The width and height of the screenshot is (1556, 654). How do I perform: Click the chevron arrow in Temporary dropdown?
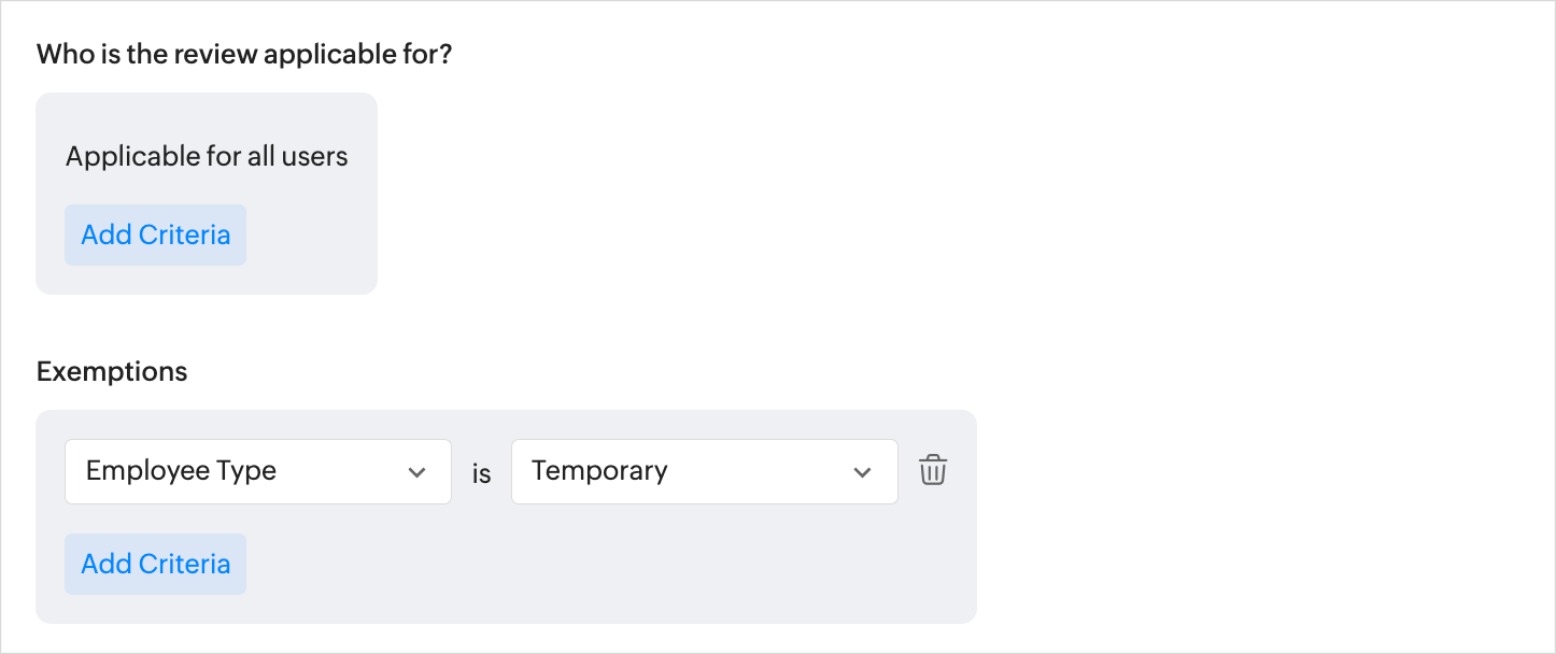pyautogui.click(x=862, y=472)
